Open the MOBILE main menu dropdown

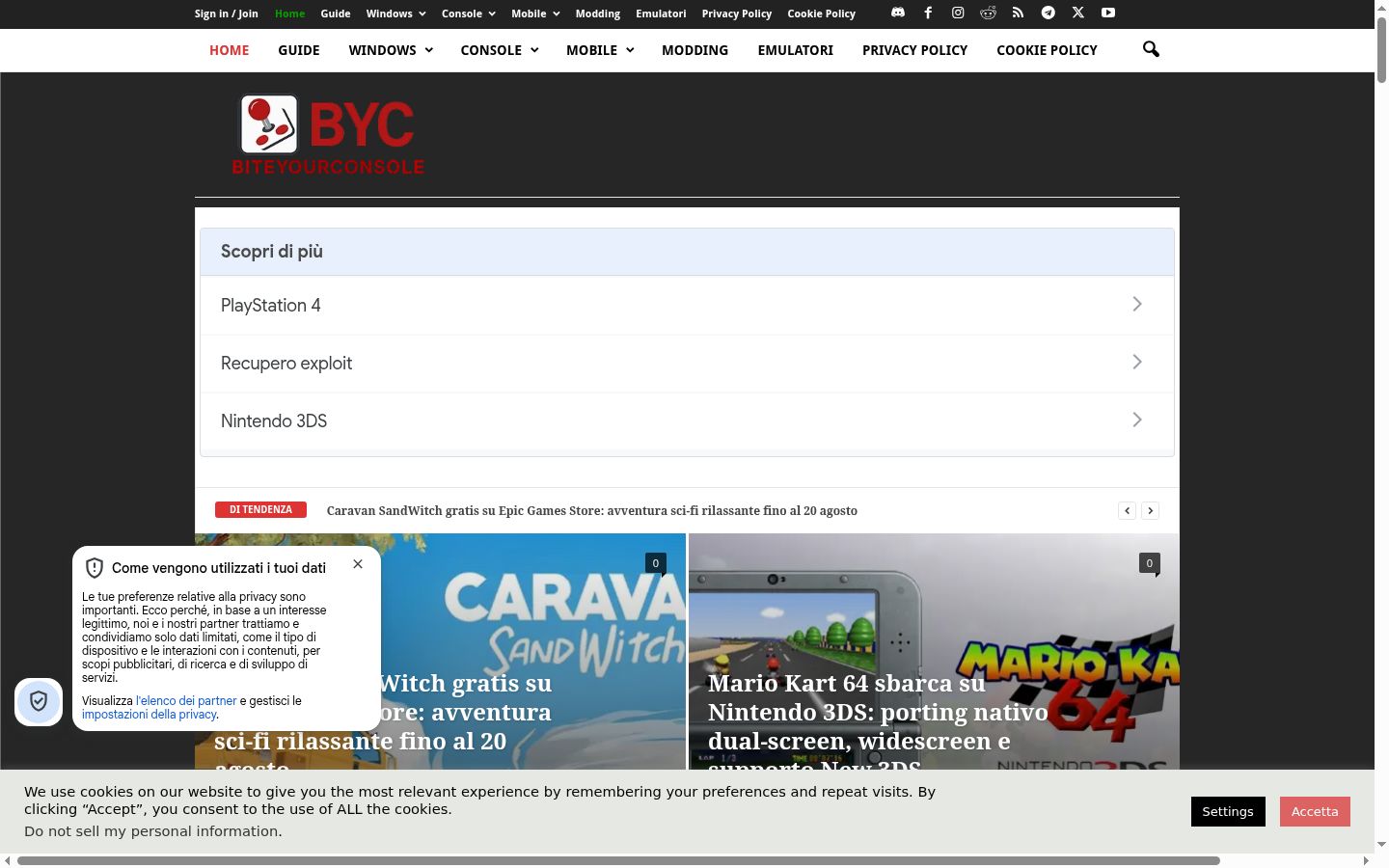click(x=600, y=50)
